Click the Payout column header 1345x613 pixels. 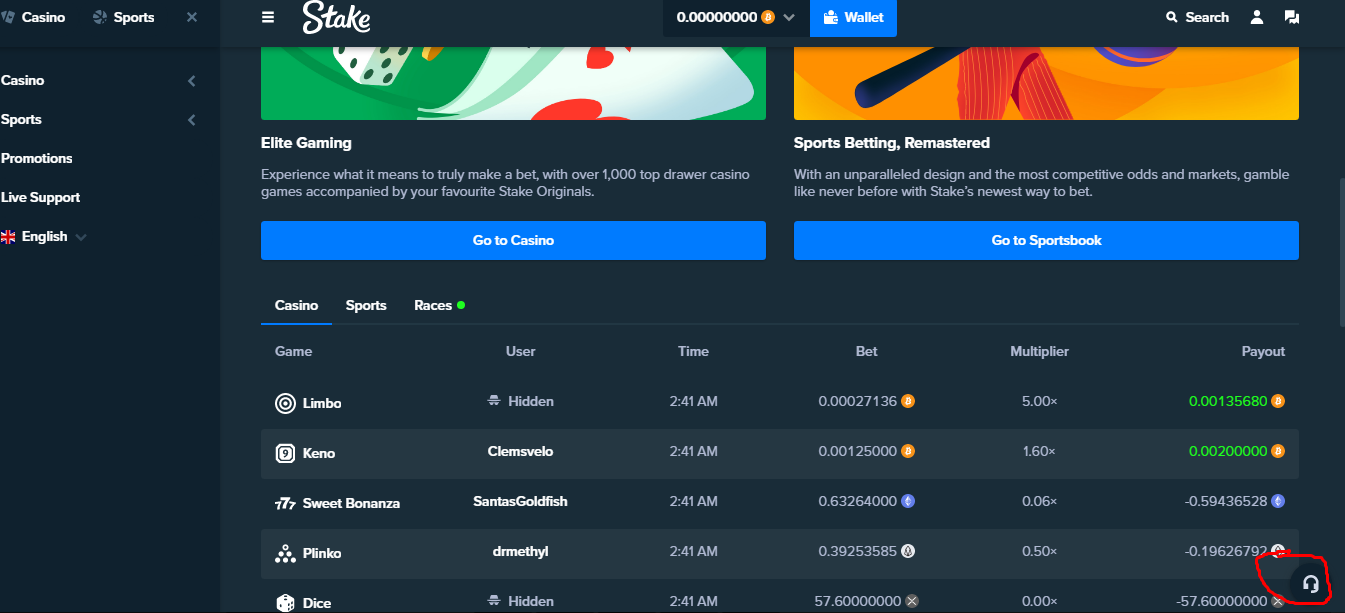coord(1263,351)
